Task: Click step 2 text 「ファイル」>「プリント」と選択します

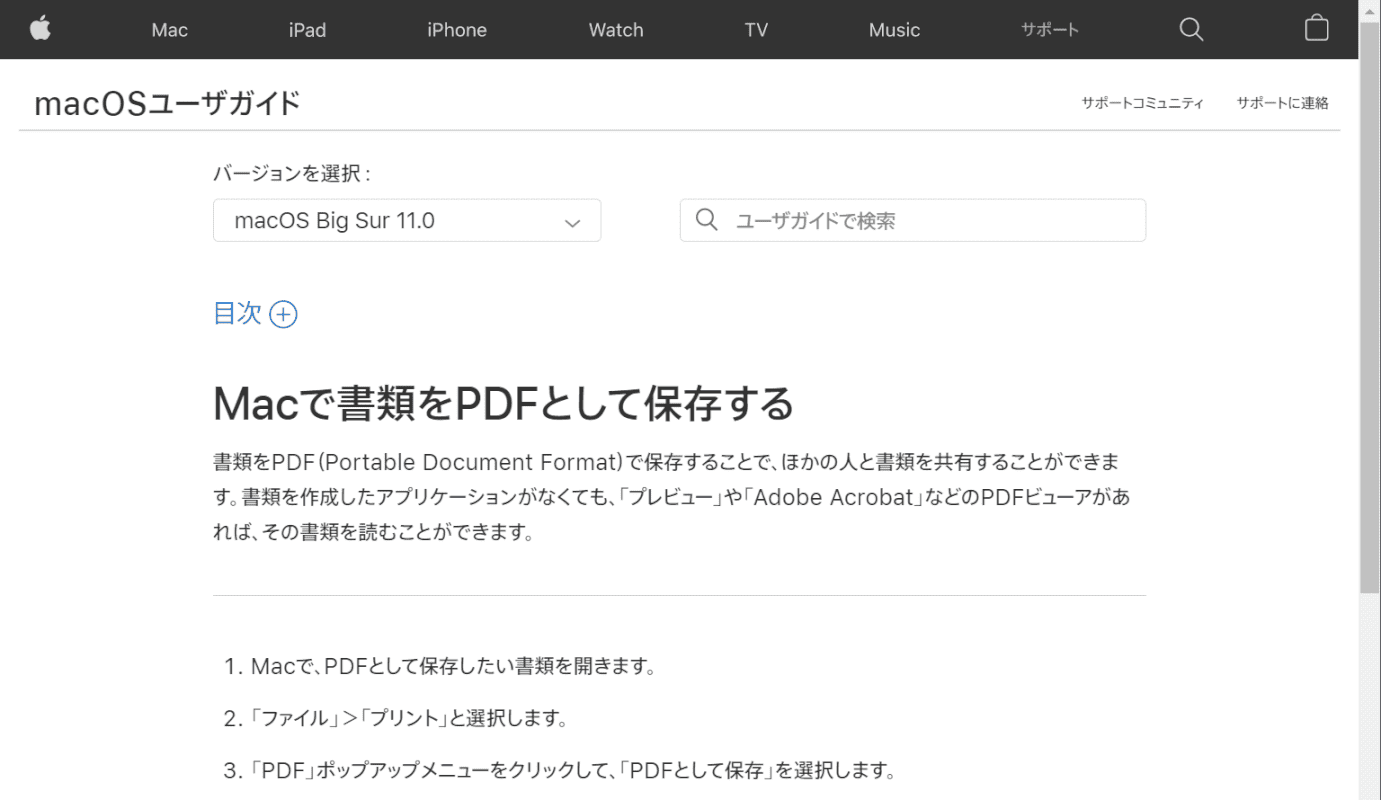Action: (x=409, y=719)
